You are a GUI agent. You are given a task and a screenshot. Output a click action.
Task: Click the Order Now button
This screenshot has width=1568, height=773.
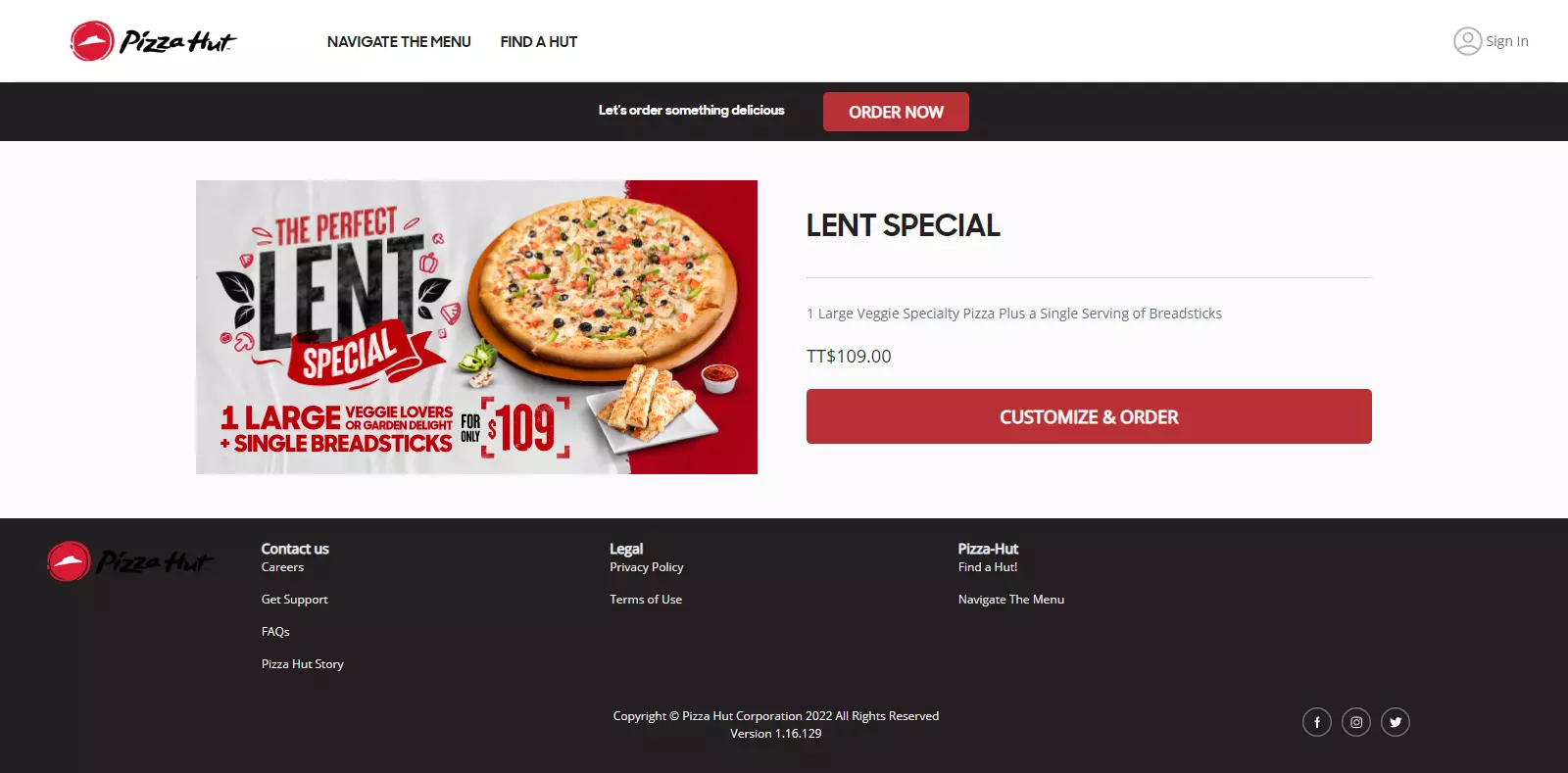tap(896, 112)
